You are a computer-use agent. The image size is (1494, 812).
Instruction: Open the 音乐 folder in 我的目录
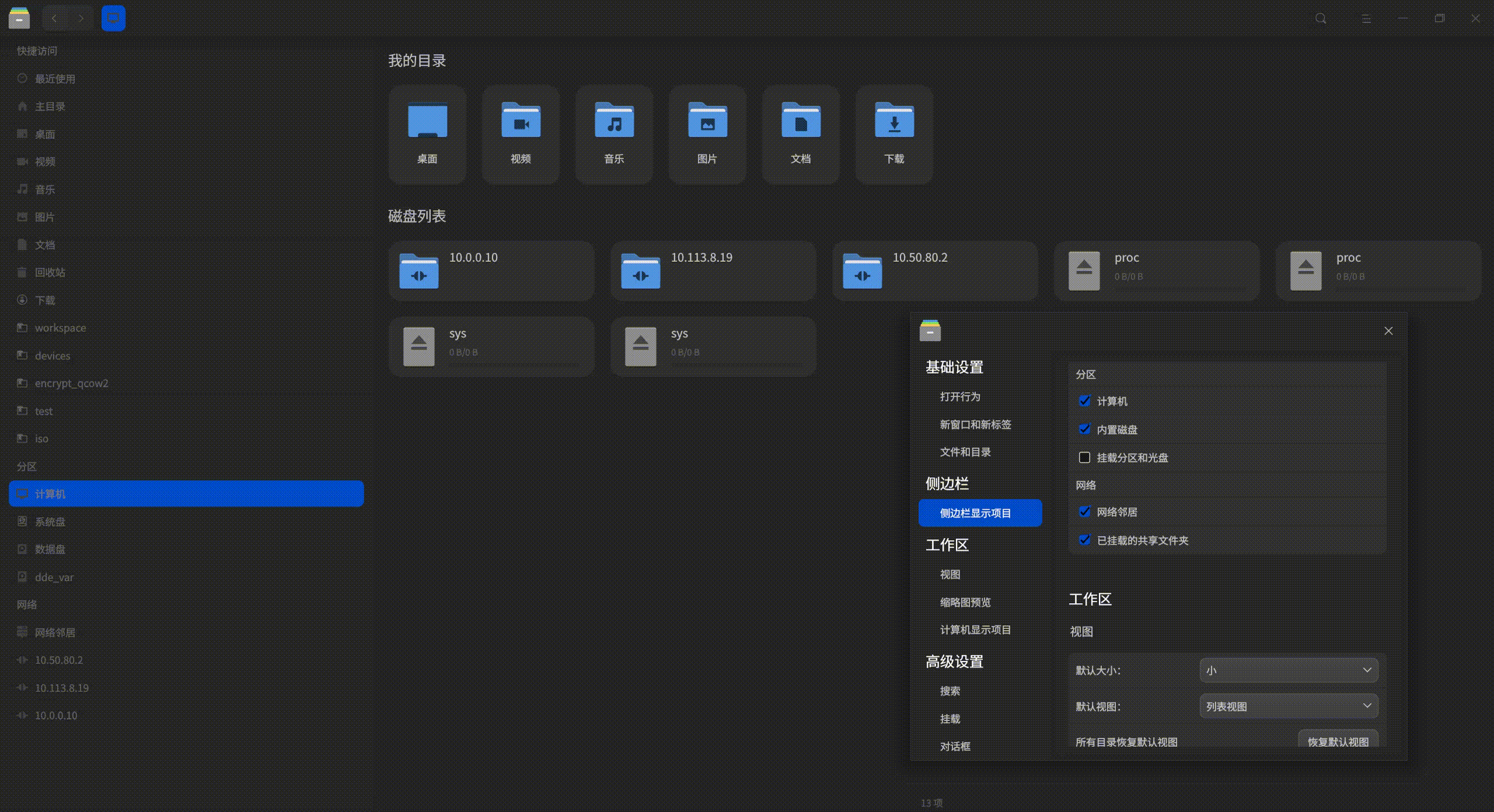pos(614,134)
